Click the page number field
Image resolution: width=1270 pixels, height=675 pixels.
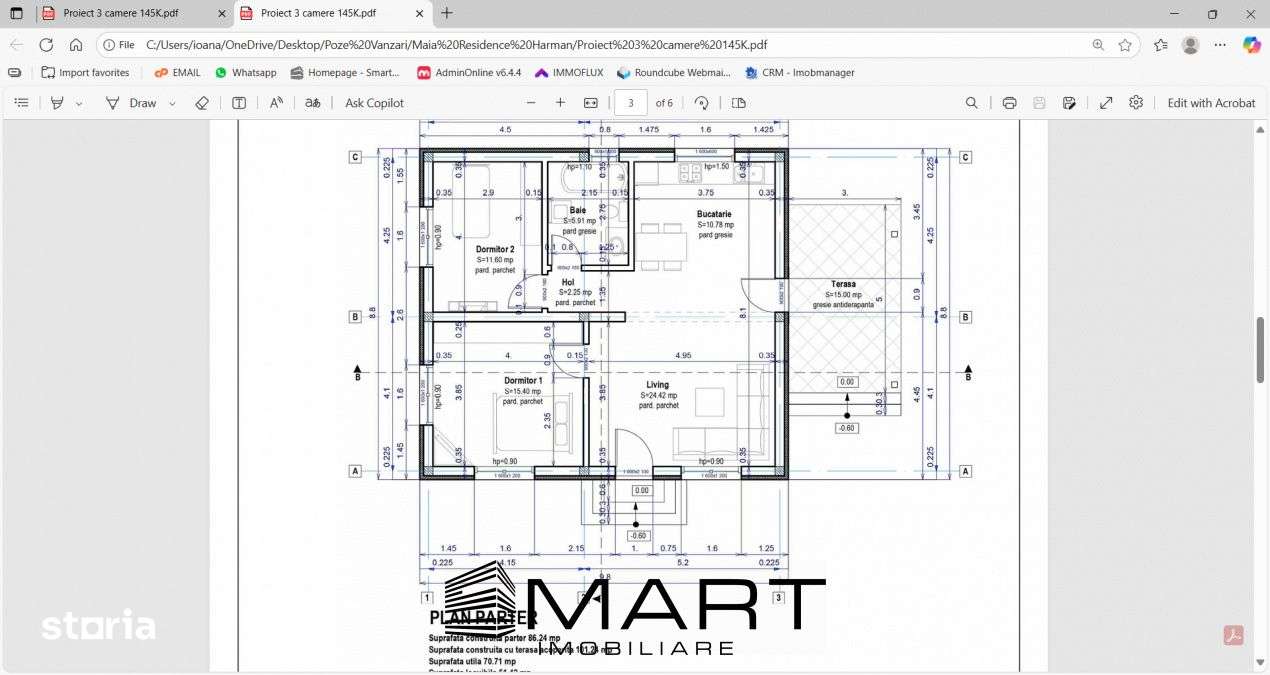tap(630, 103)
